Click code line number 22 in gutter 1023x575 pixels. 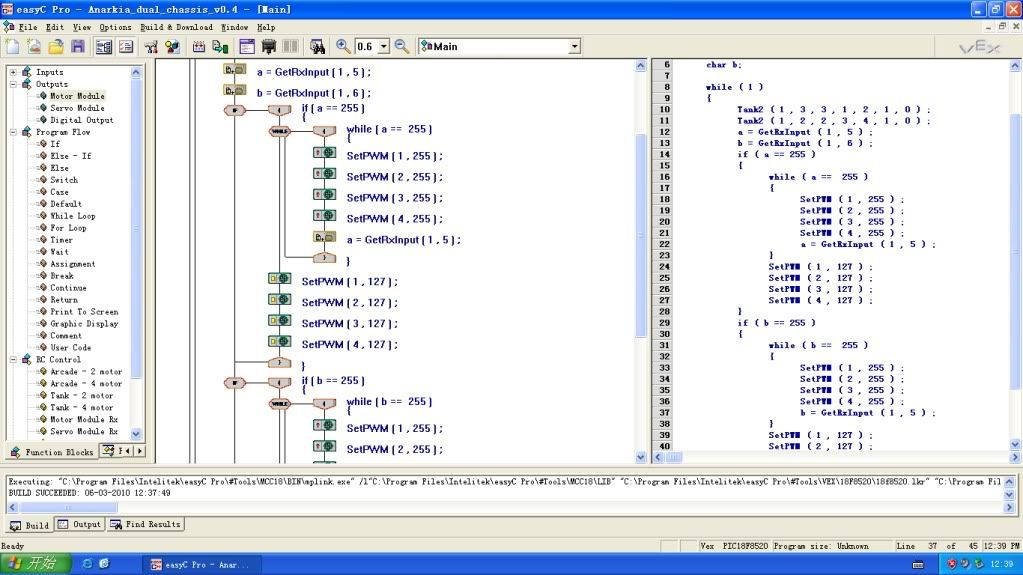click(x=664, y=244)
